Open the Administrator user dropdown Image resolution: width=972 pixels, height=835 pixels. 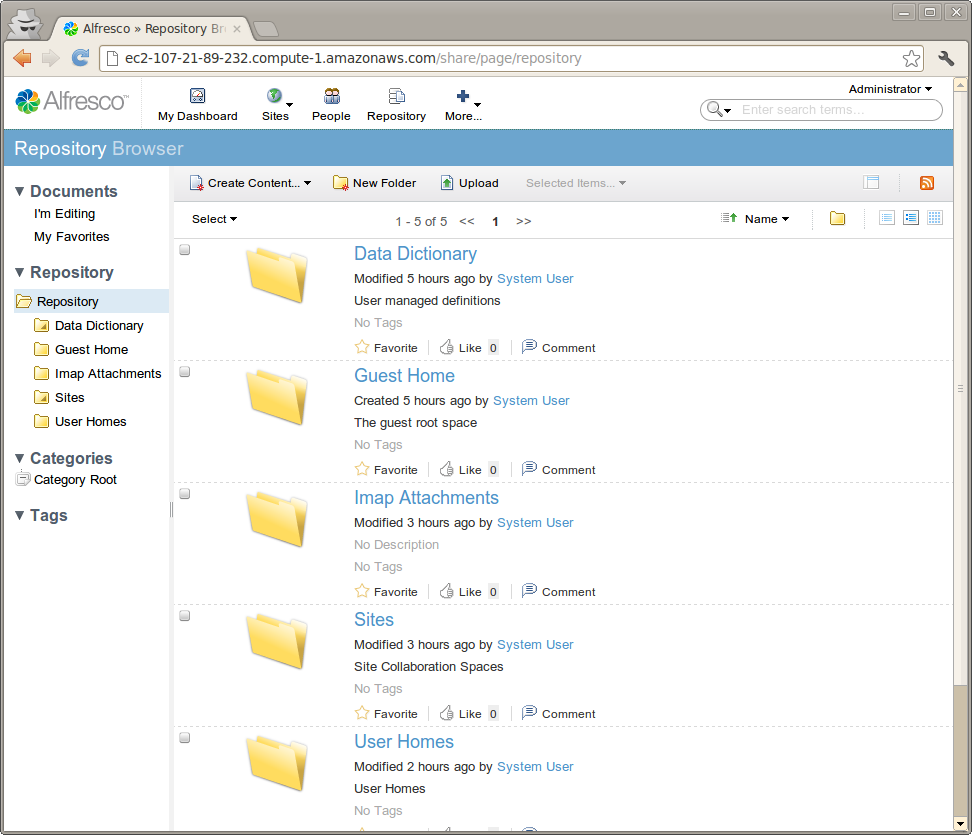[x=890, y=89]
